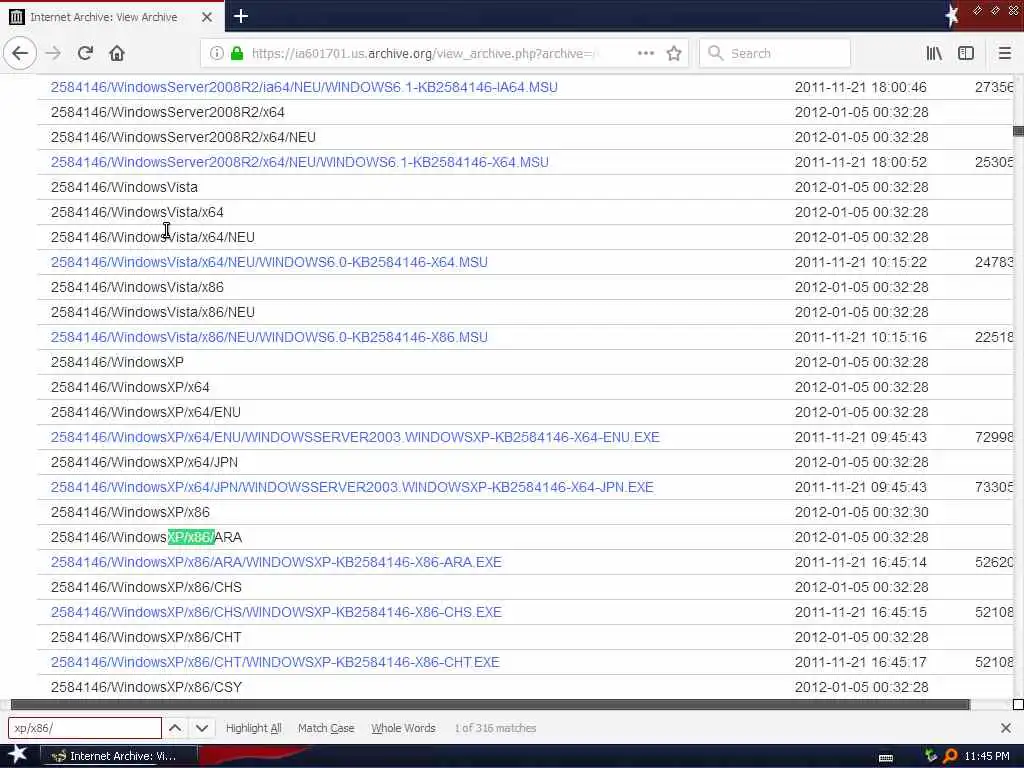Open WINDOWS6.1-KB2584146-IA64.MSU link
Screen dimensions: 1024x768
click(304, 87)
